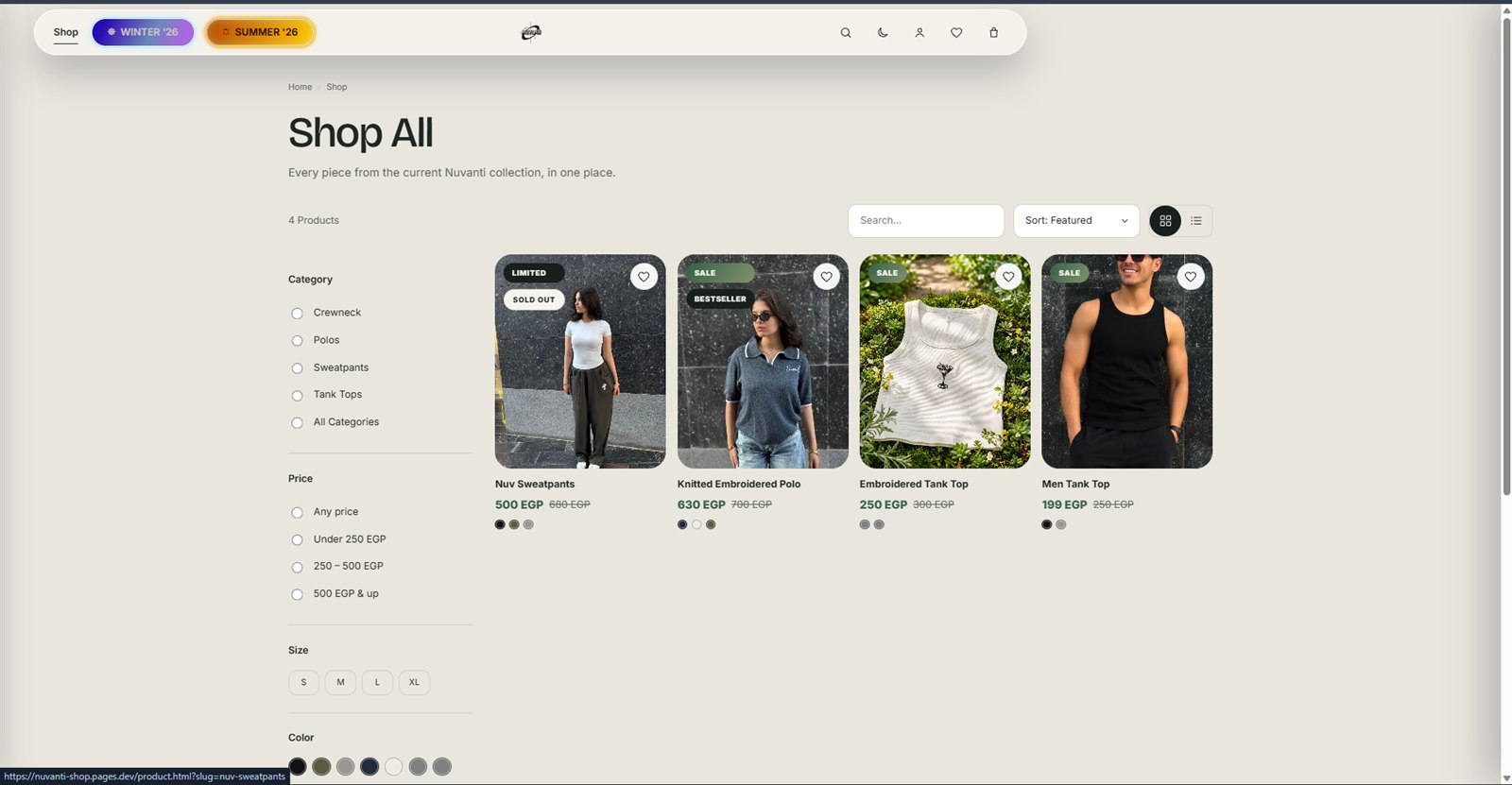This screenshot has width=1512, height=785.
Task: Select the Polos category filter
Action: pyautogui.click(x=297, y=340)
